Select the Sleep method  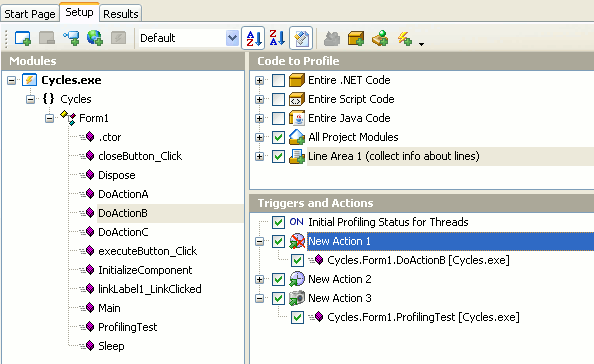[111, 346]
